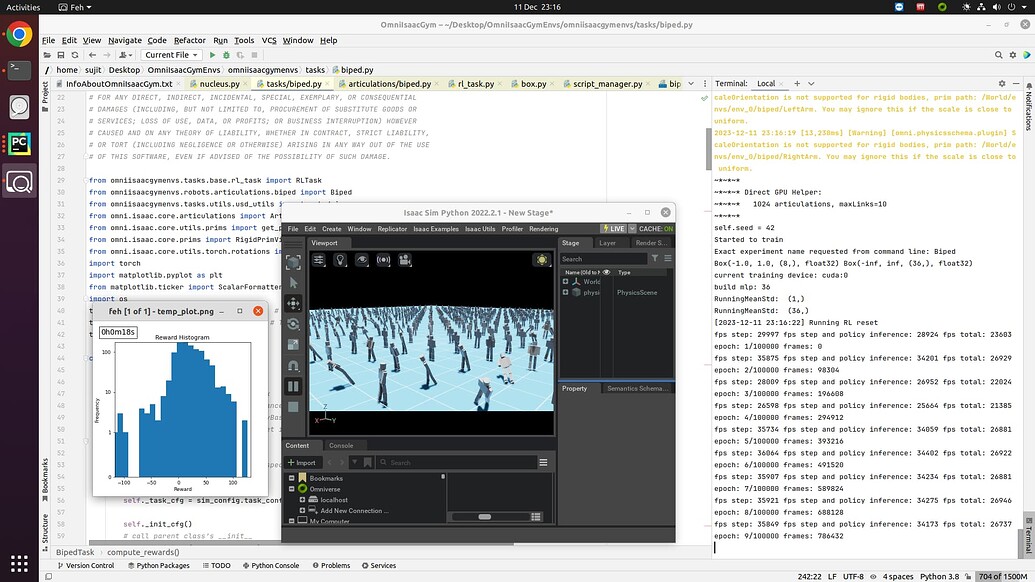Screen dimensions: 1035x582
Task: Open the Python Console from PyCharm's status bar
Action: pos(271,565)
